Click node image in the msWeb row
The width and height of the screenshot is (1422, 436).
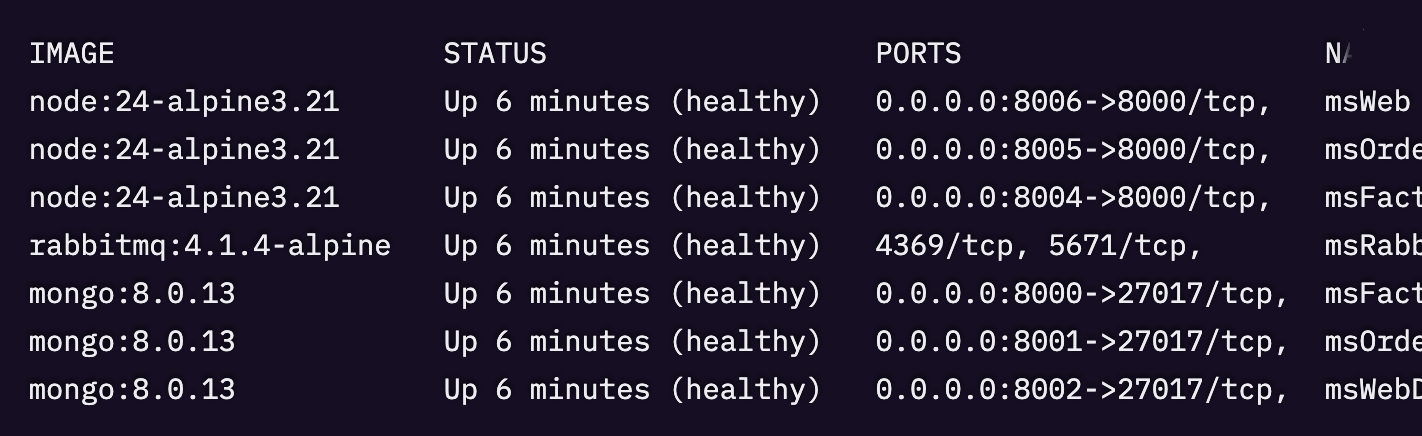click(184, 101)
